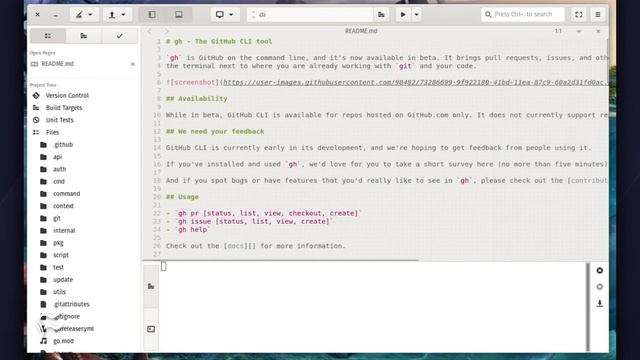Select the script folder

tap(60, 255)
